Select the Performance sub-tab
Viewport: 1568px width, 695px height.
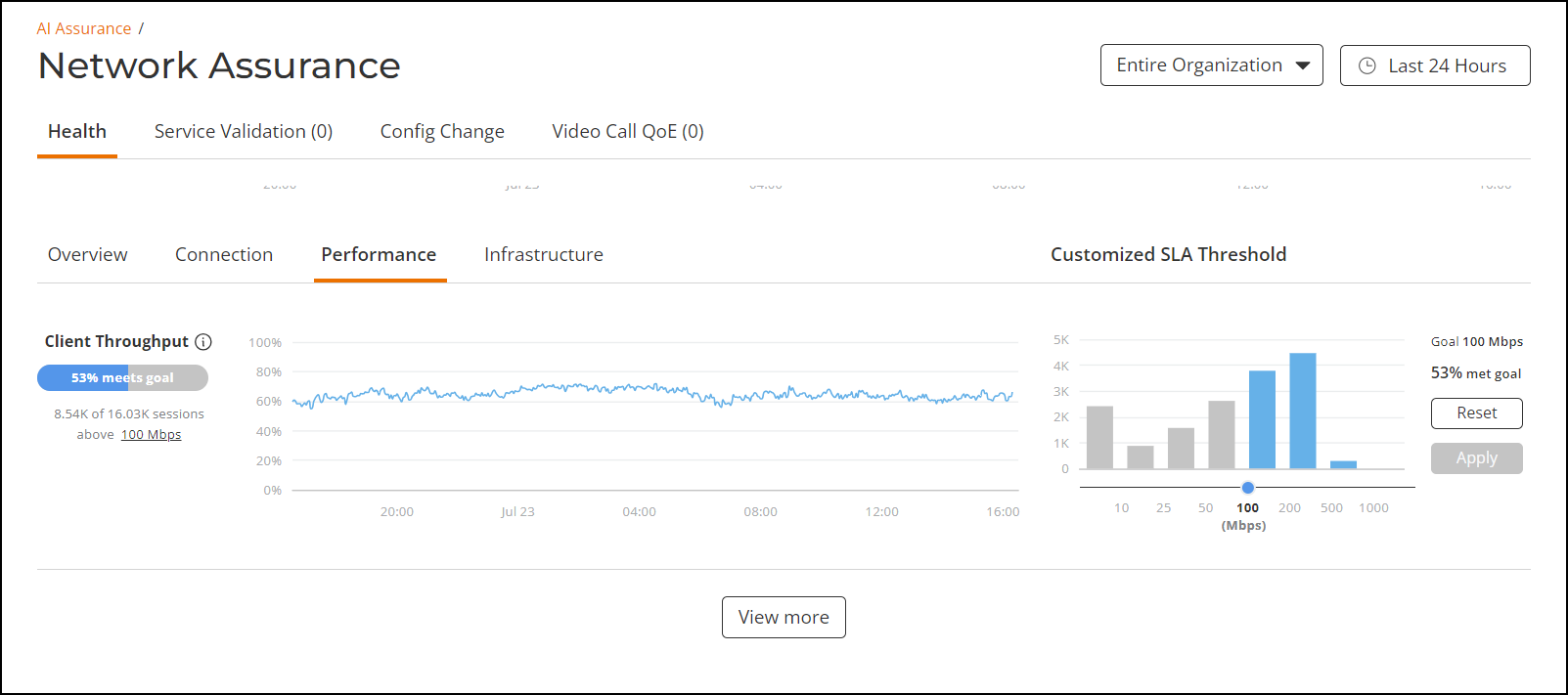point(379,255)
